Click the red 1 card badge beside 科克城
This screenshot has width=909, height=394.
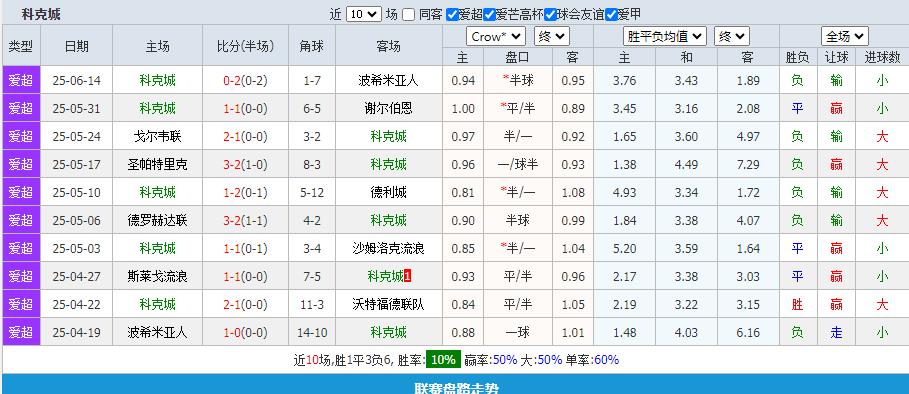tap(407, 277)
